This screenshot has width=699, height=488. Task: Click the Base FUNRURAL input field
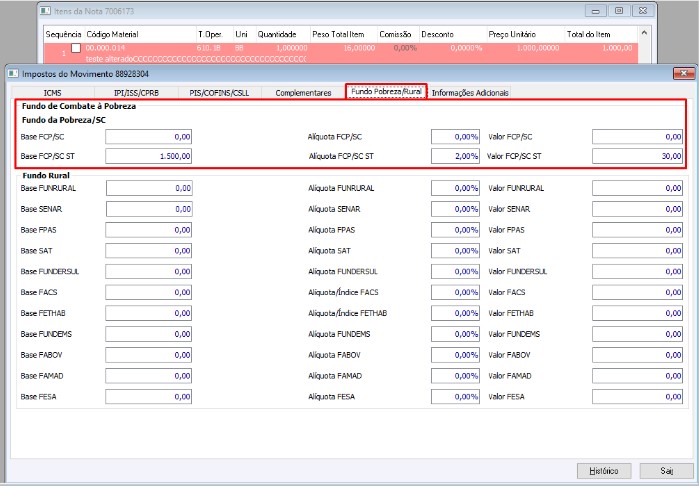[149, 188]
